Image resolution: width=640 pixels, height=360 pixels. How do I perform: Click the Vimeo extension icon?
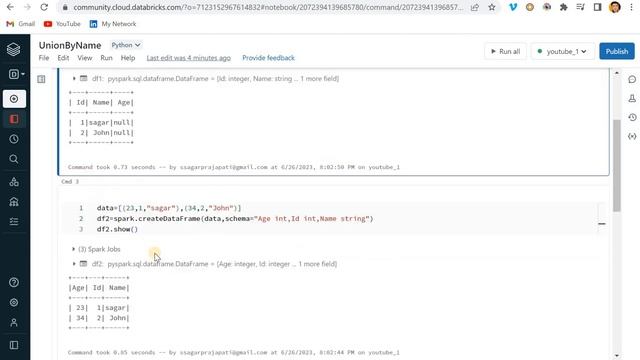coord(513,7)
